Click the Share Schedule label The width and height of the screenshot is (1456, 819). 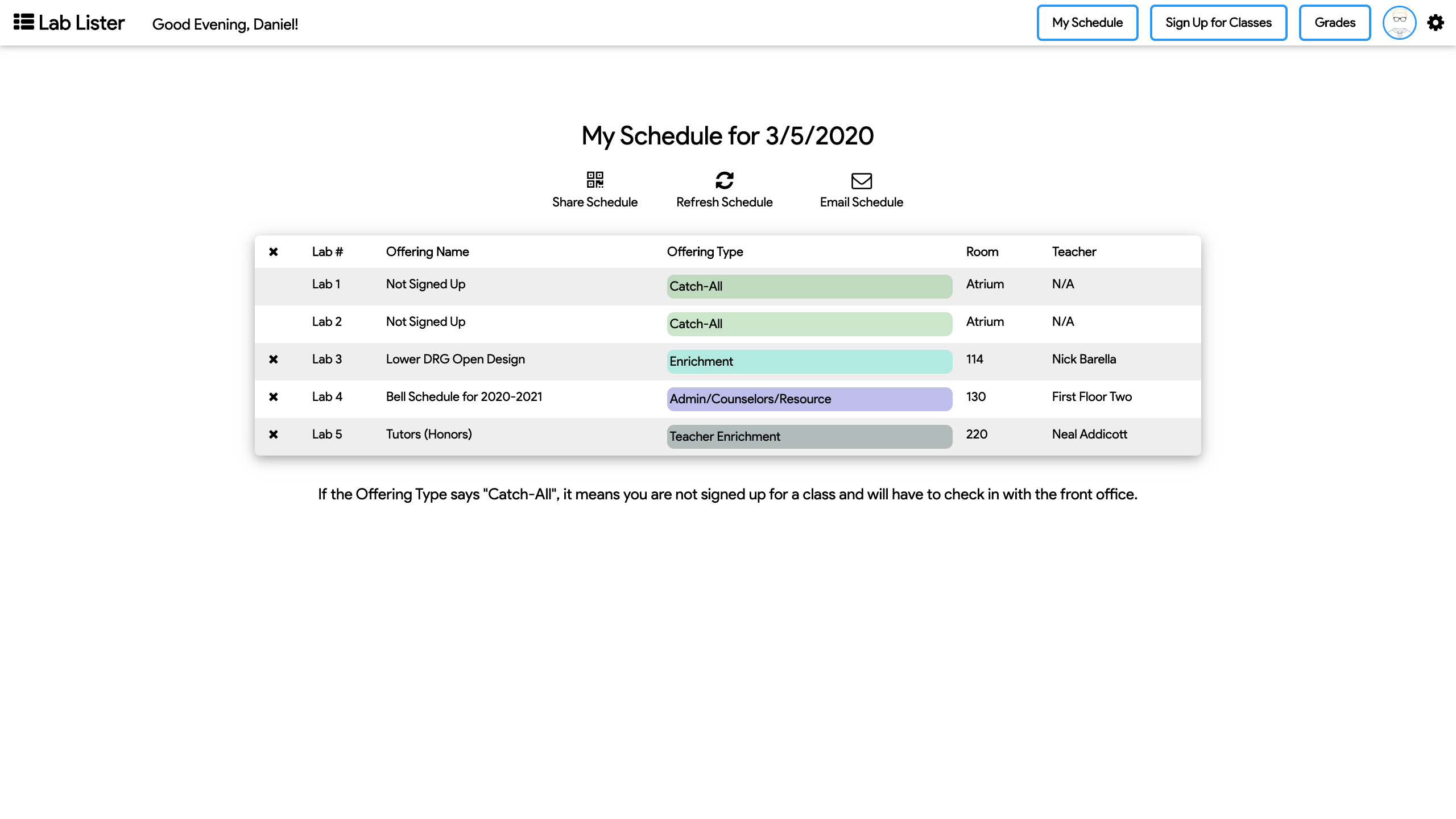pos(595,202)
